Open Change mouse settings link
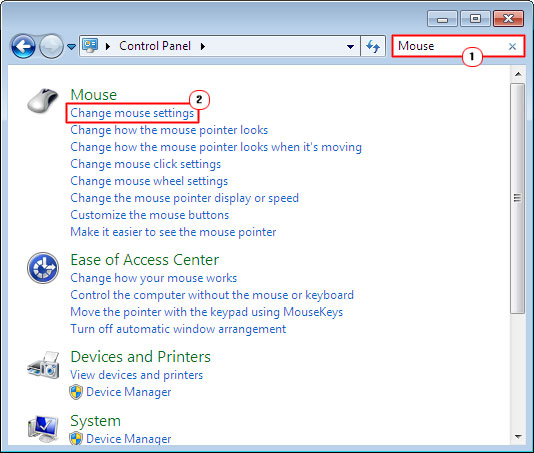534x453 pixels. point(132,113)
